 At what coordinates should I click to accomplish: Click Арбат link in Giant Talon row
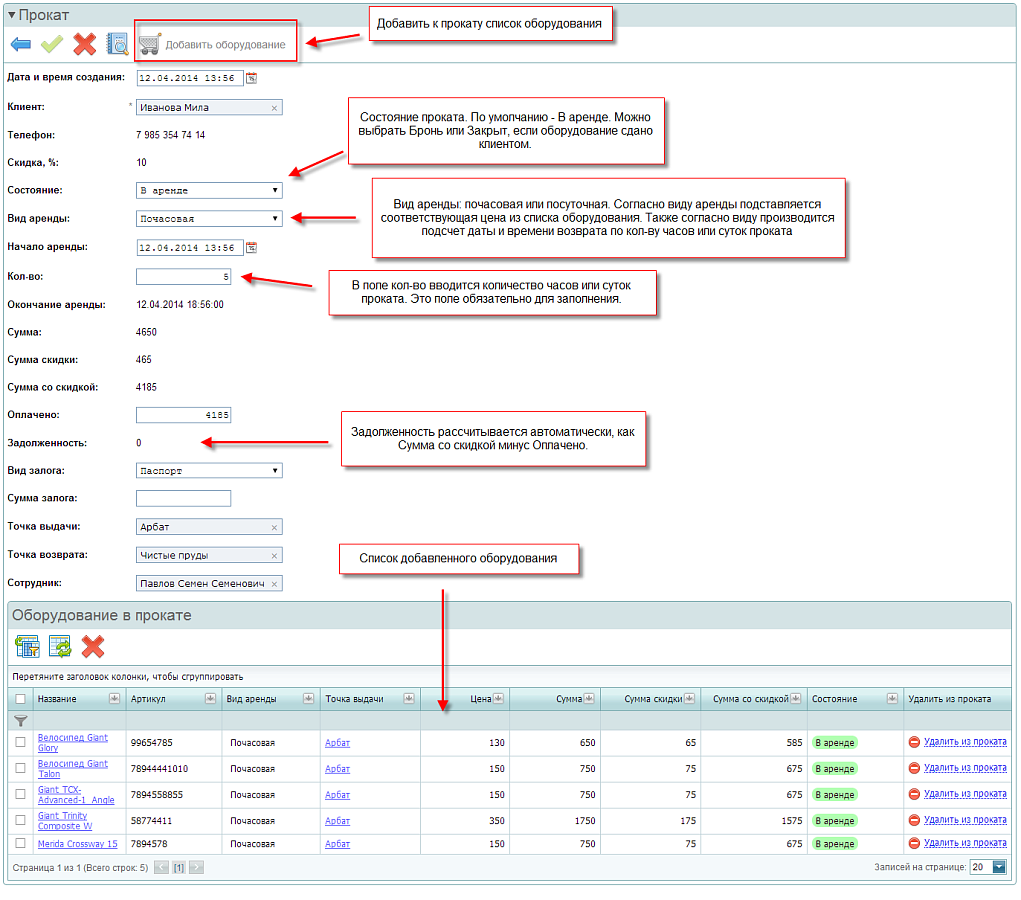[x=337, y=769]
